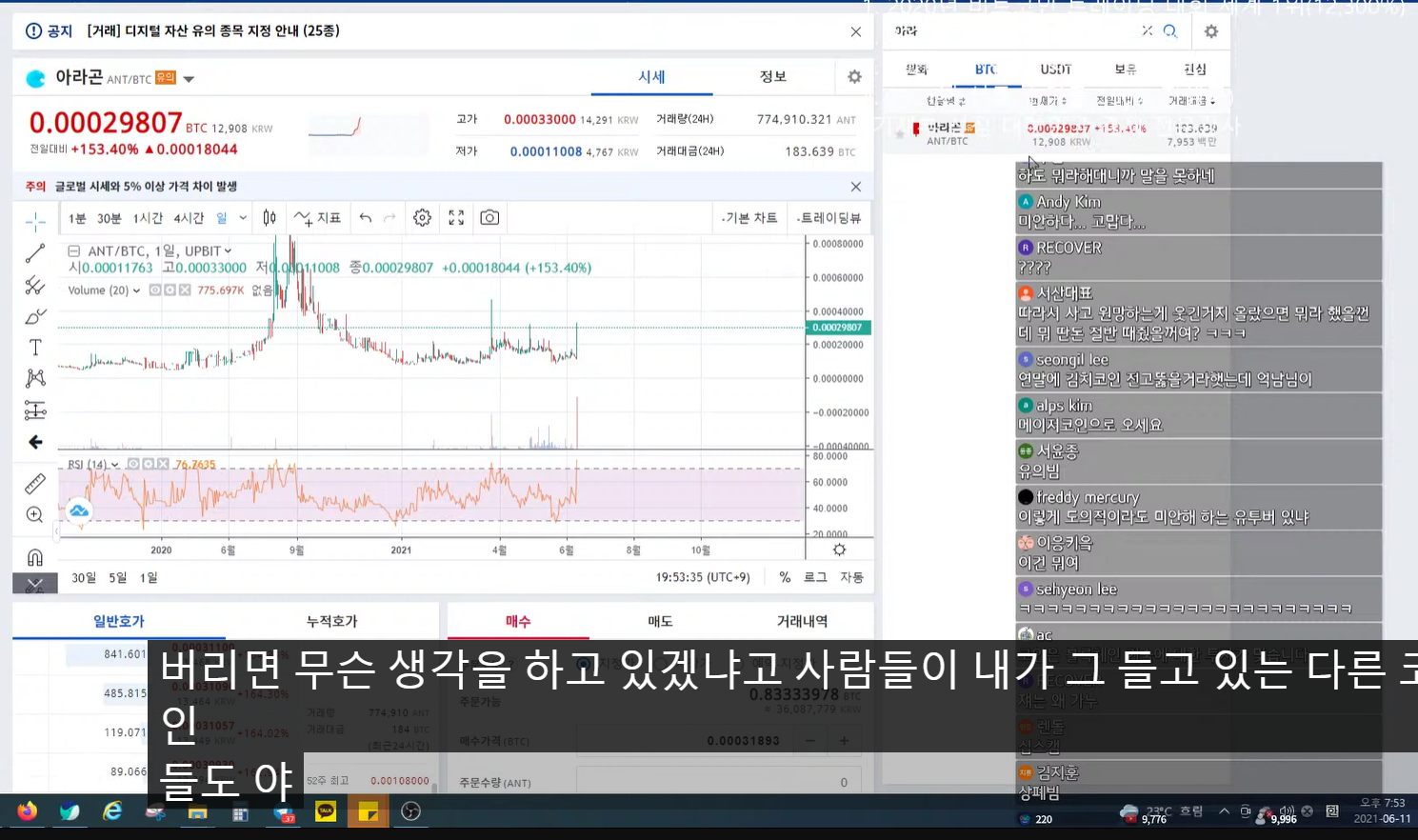Toggle percent (%) price scale
Screen dimensions: 1418x840
785,577
